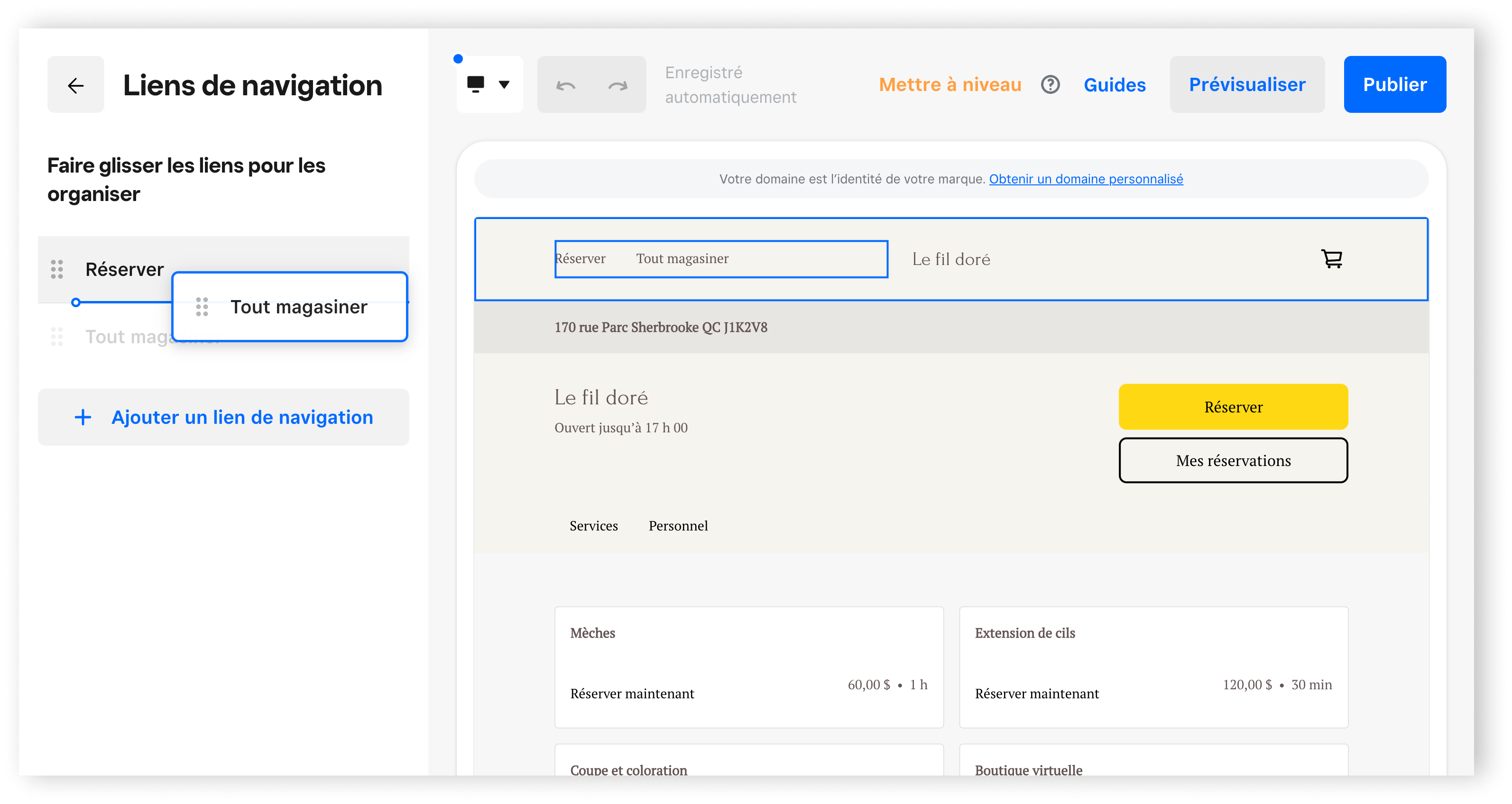Select the Tout magasiner tab in preview
This screenshot has height=804, width=1512.
(682, 258)
